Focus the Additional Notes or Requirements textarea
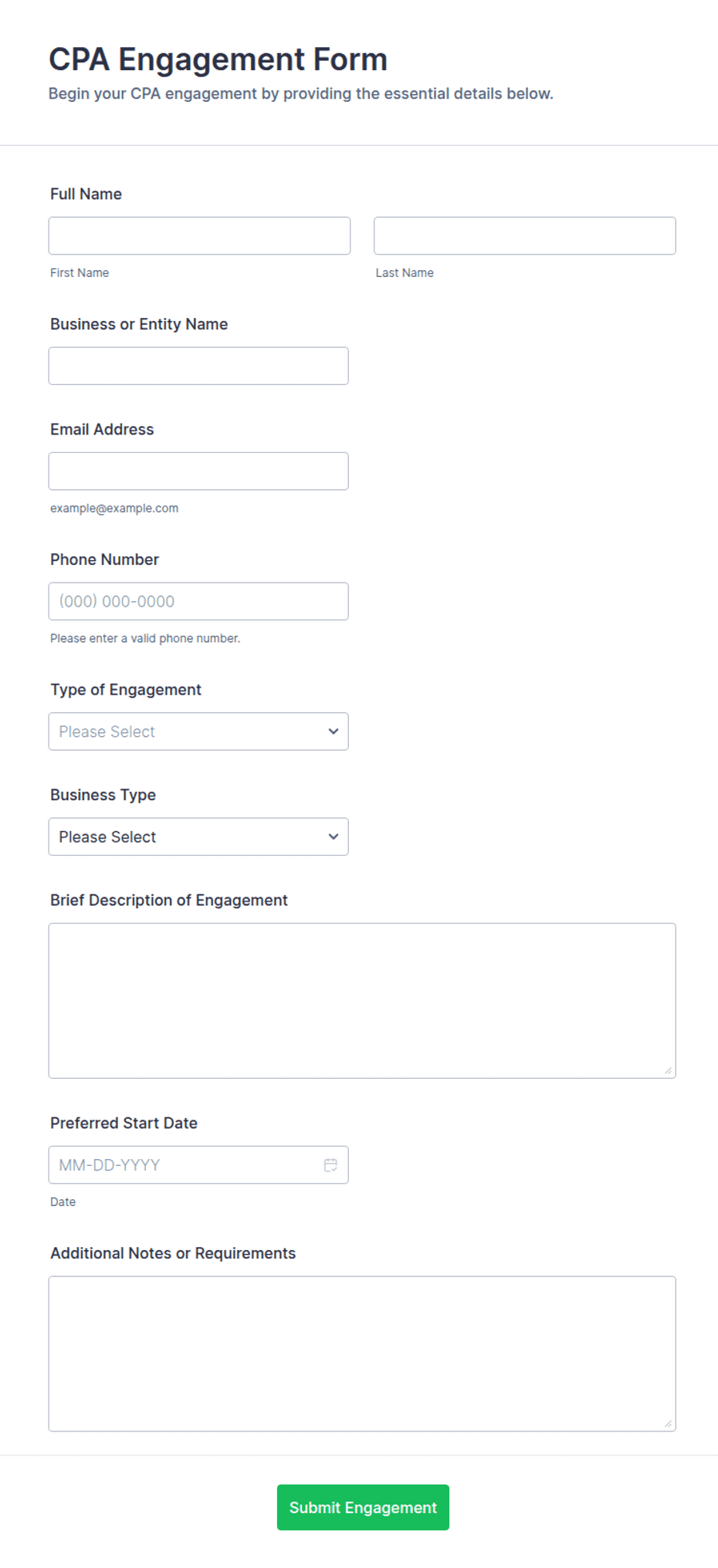718x1568 pixels. (x=362, y=1353)
